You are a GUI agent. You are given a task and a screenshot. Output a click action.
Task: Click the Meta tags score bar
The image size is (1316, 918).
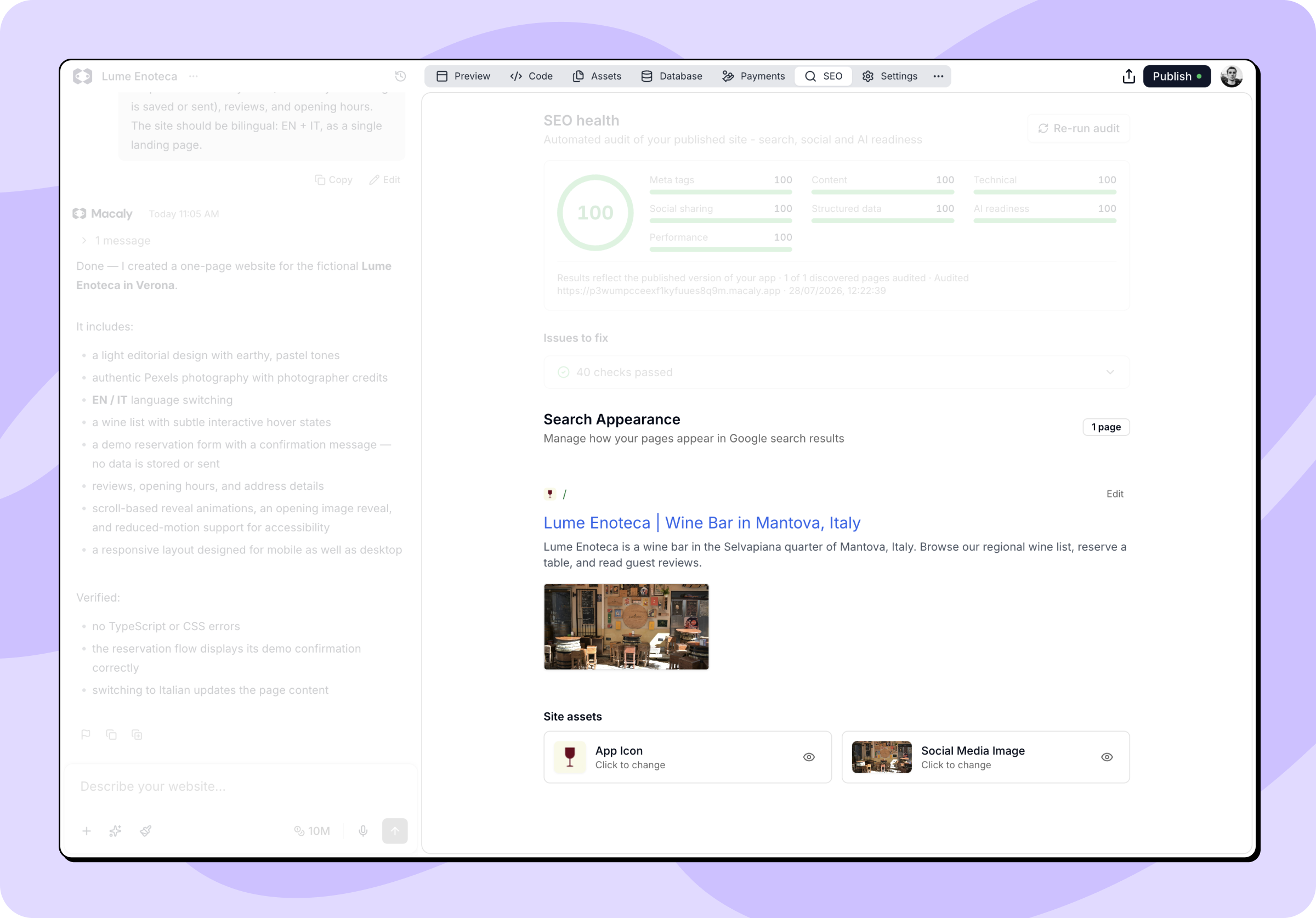click(x=721, y=192)
